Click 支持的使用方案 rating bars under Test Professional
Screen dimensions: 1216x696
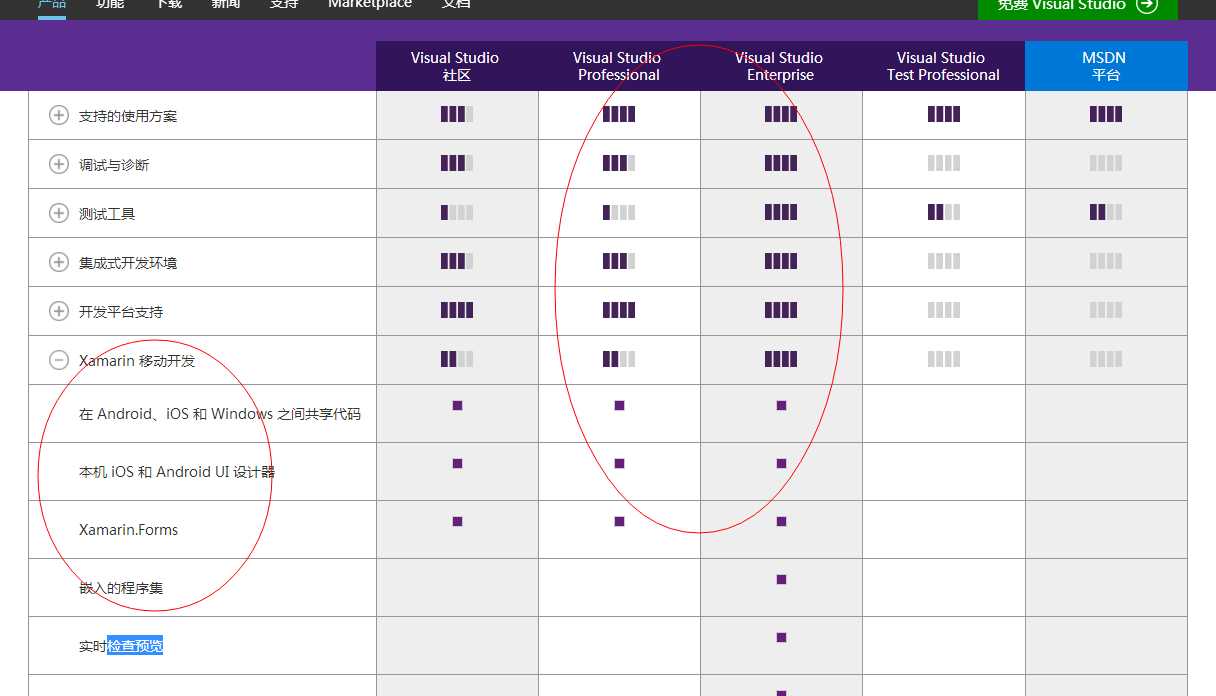[943, 114]
